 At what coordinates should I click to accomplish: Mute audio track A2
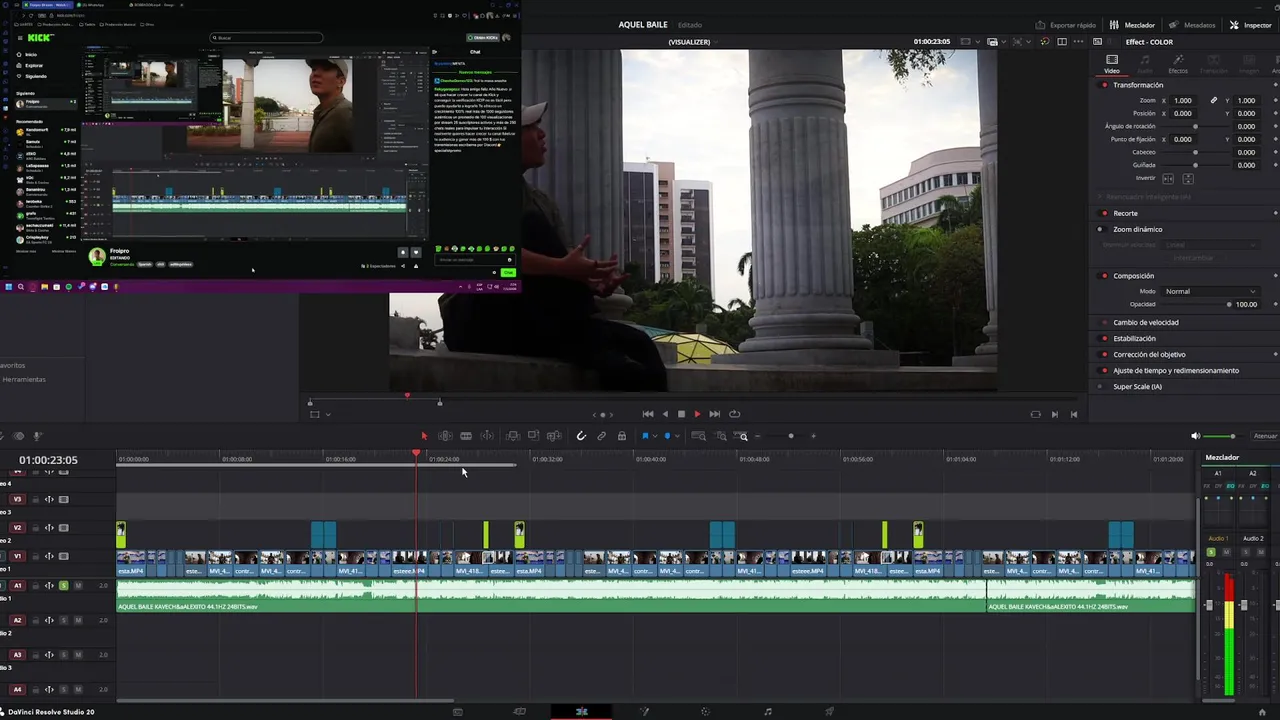(x=78, y=620)
